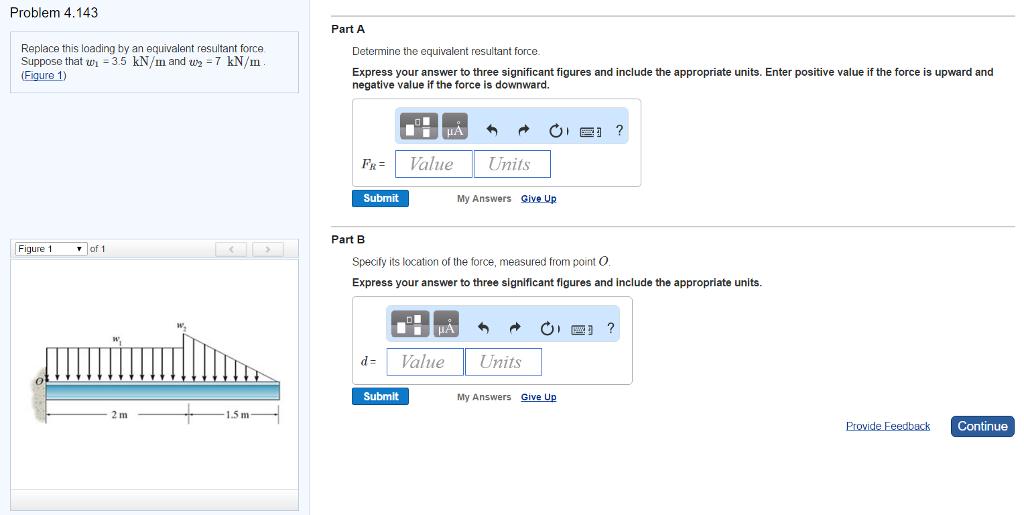
Task: Open help question mark in Part A
Action: pos(619,130)
